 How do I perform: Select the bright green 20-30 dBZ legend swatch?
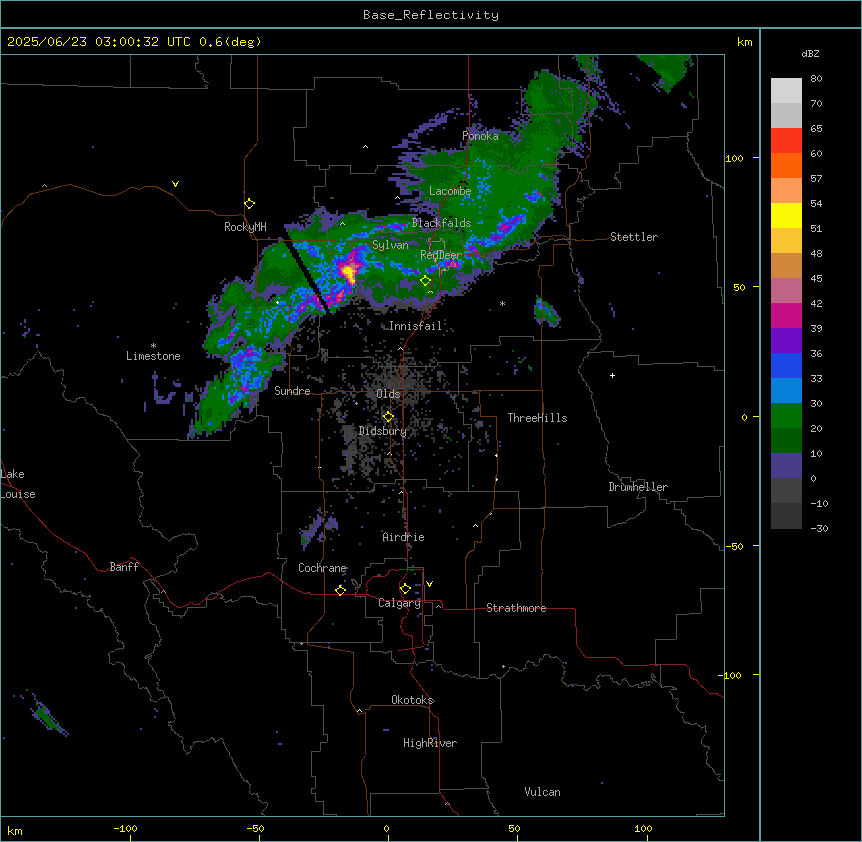(x=786, y=416)
